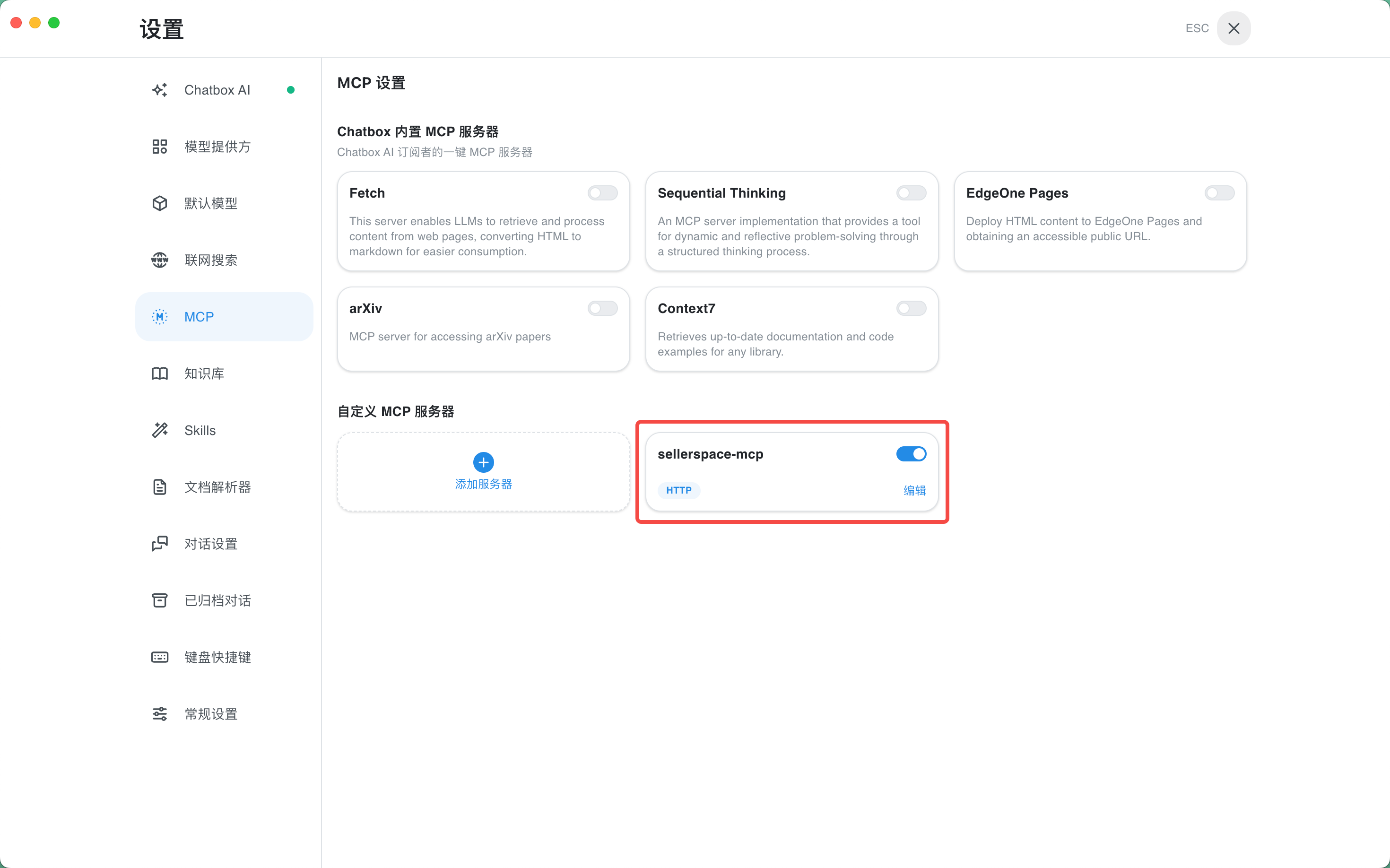
Task: Enable the Fetch MCP server toggle
Action: 602,193
